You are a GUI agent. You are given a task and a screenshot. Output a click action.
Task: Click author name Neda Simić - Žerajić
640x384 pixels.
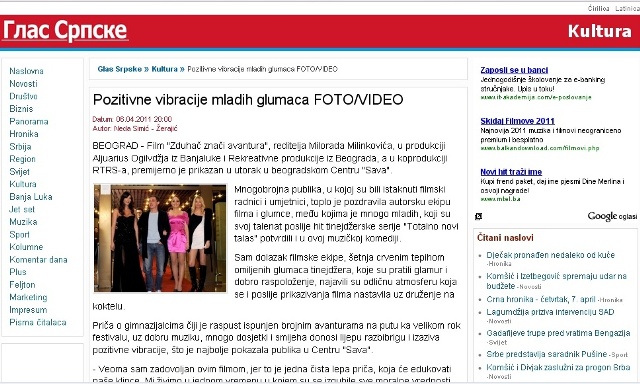[x=145, y=129]
